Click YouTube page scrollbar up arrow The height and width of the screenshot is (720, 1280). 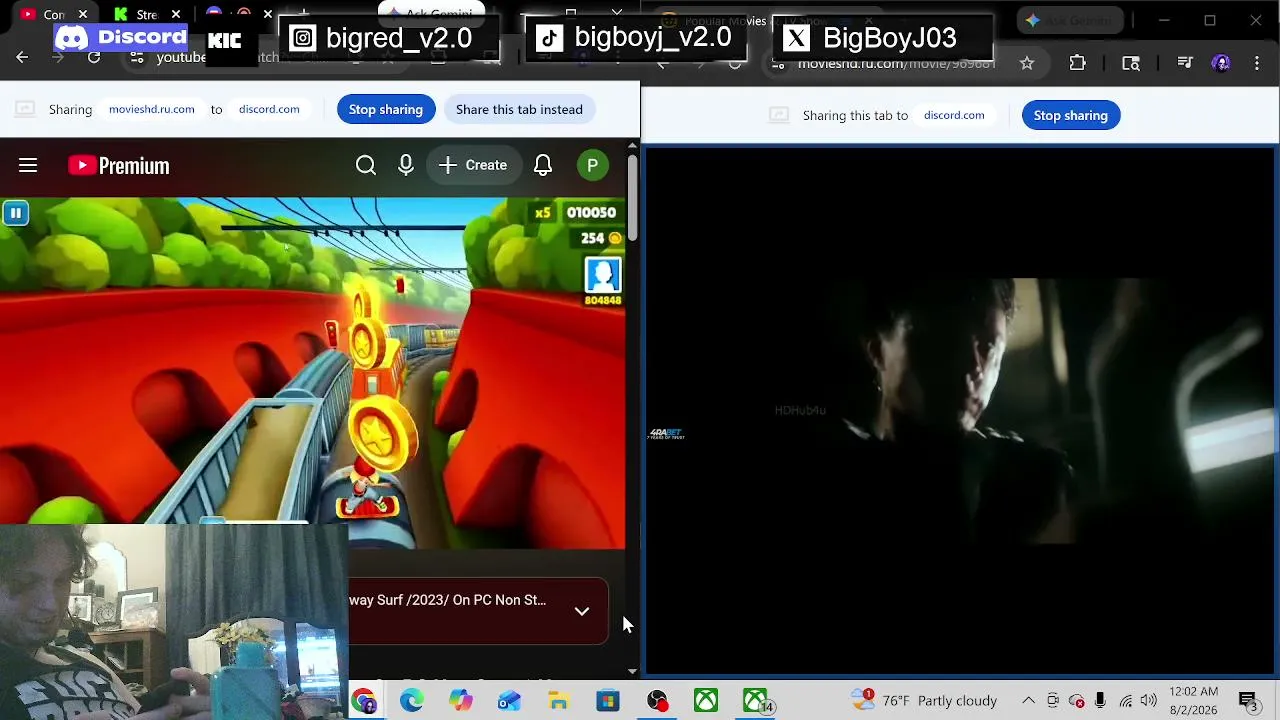(632, 146)
